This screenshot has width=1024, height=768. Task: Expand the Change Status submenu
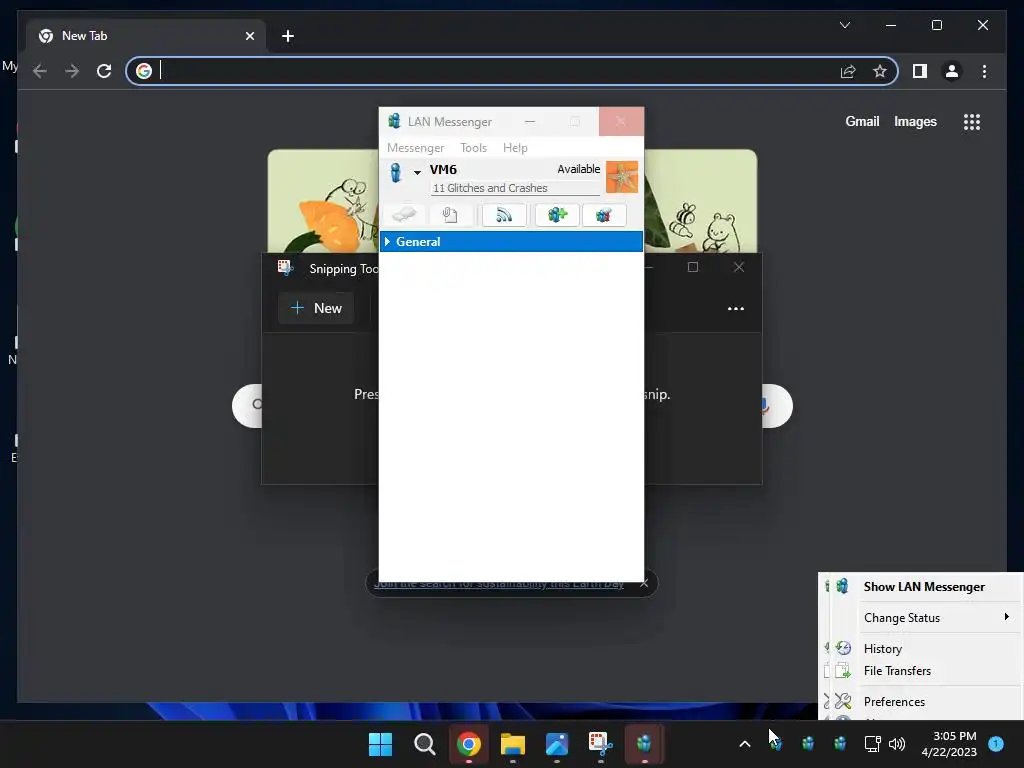(924, 618)
